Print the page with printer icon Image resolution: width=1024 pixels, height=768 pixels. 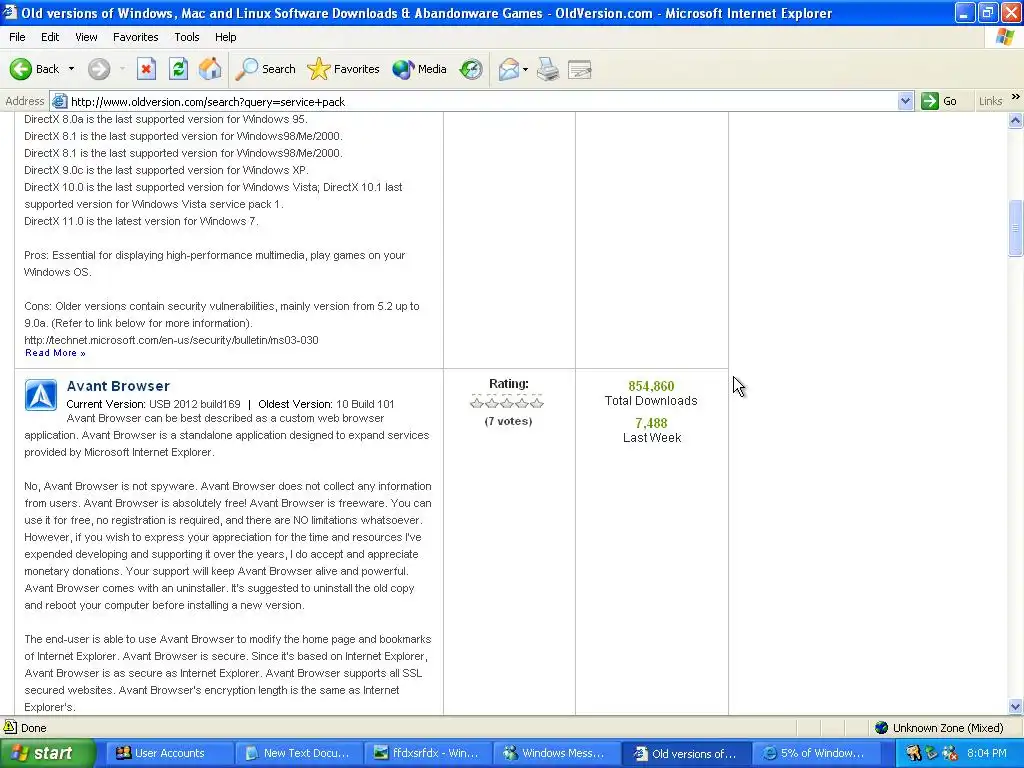548,69
